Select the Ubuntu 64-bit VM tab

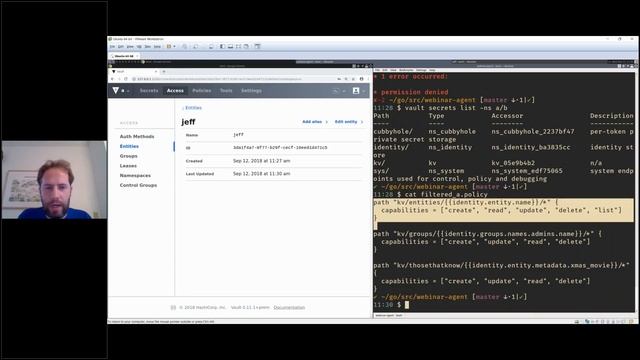(x=124, y=56)
